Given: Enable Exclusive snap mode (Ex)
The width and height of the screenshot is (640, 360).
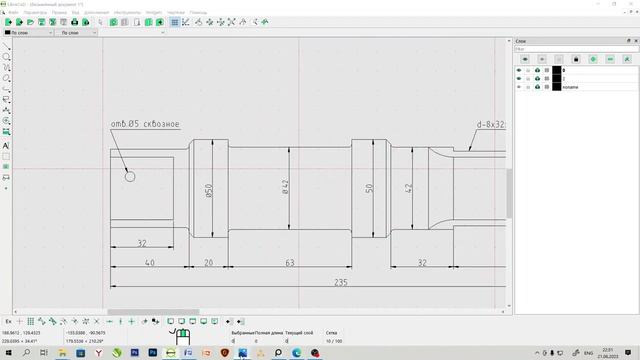Looking at the screenshot, I should (8, 322).
